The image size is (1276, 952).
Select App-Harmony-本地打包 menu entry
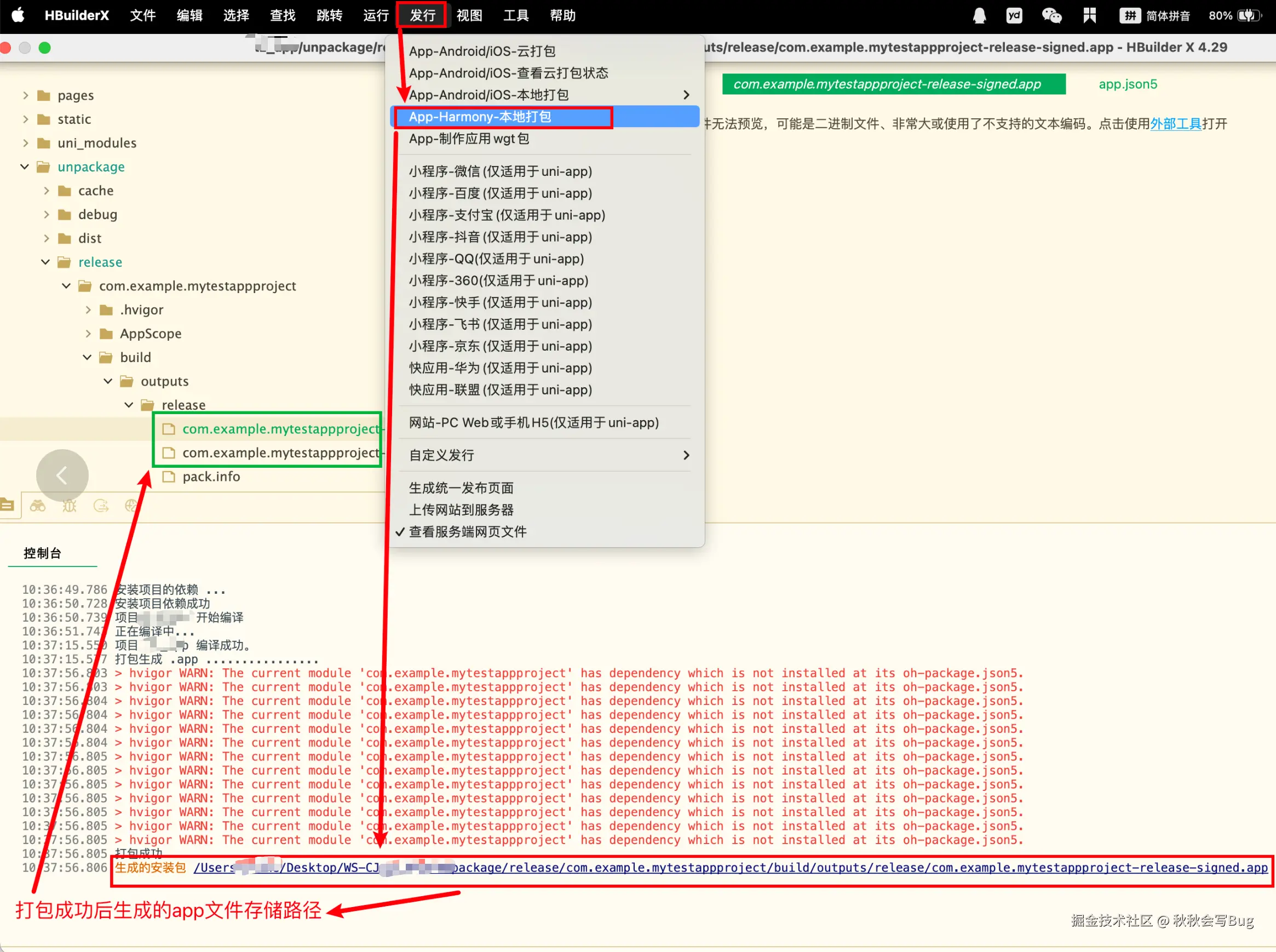(x=480, y=117)
